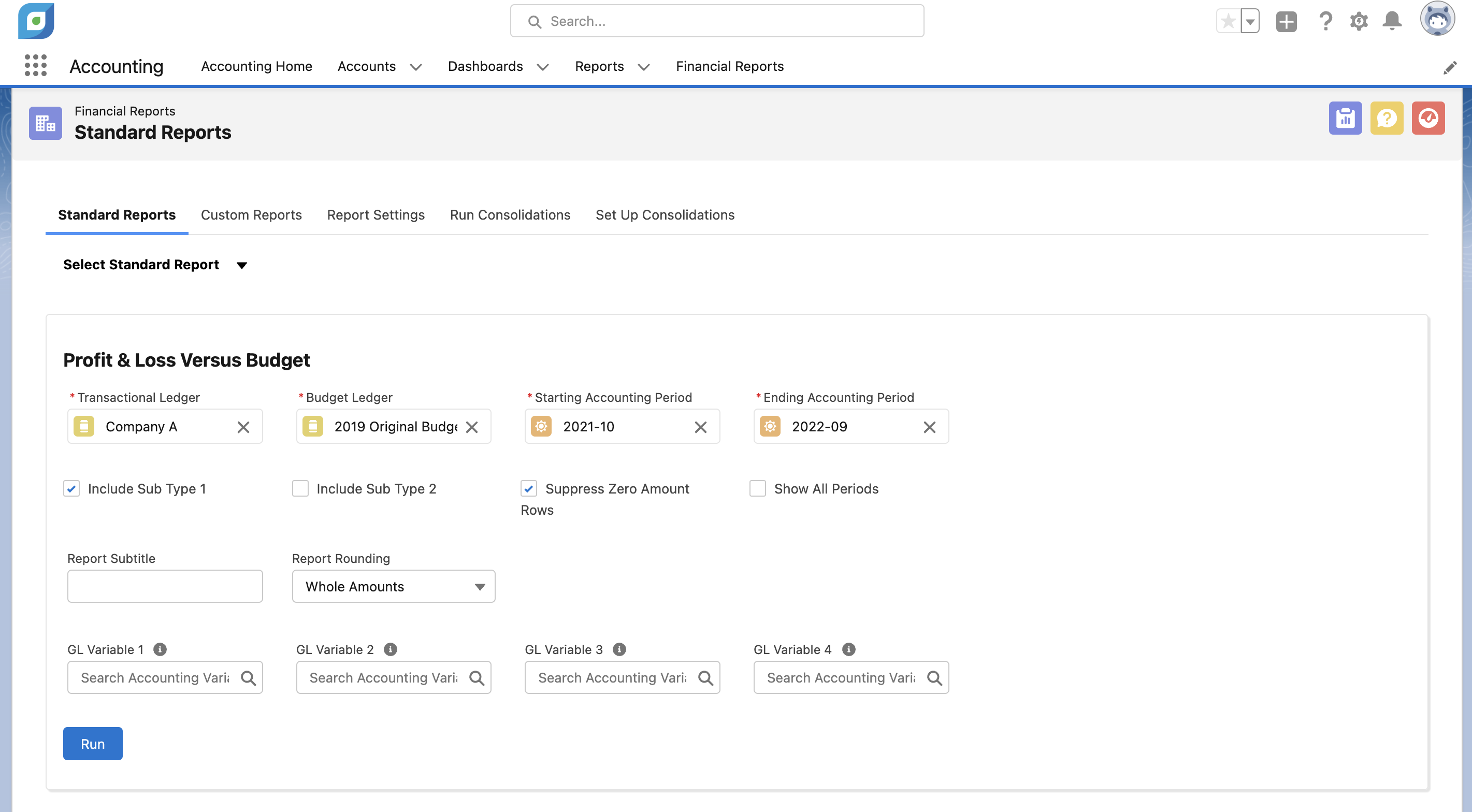
Task: Go to Accounting Home link
Action: [x=256, y=66]
